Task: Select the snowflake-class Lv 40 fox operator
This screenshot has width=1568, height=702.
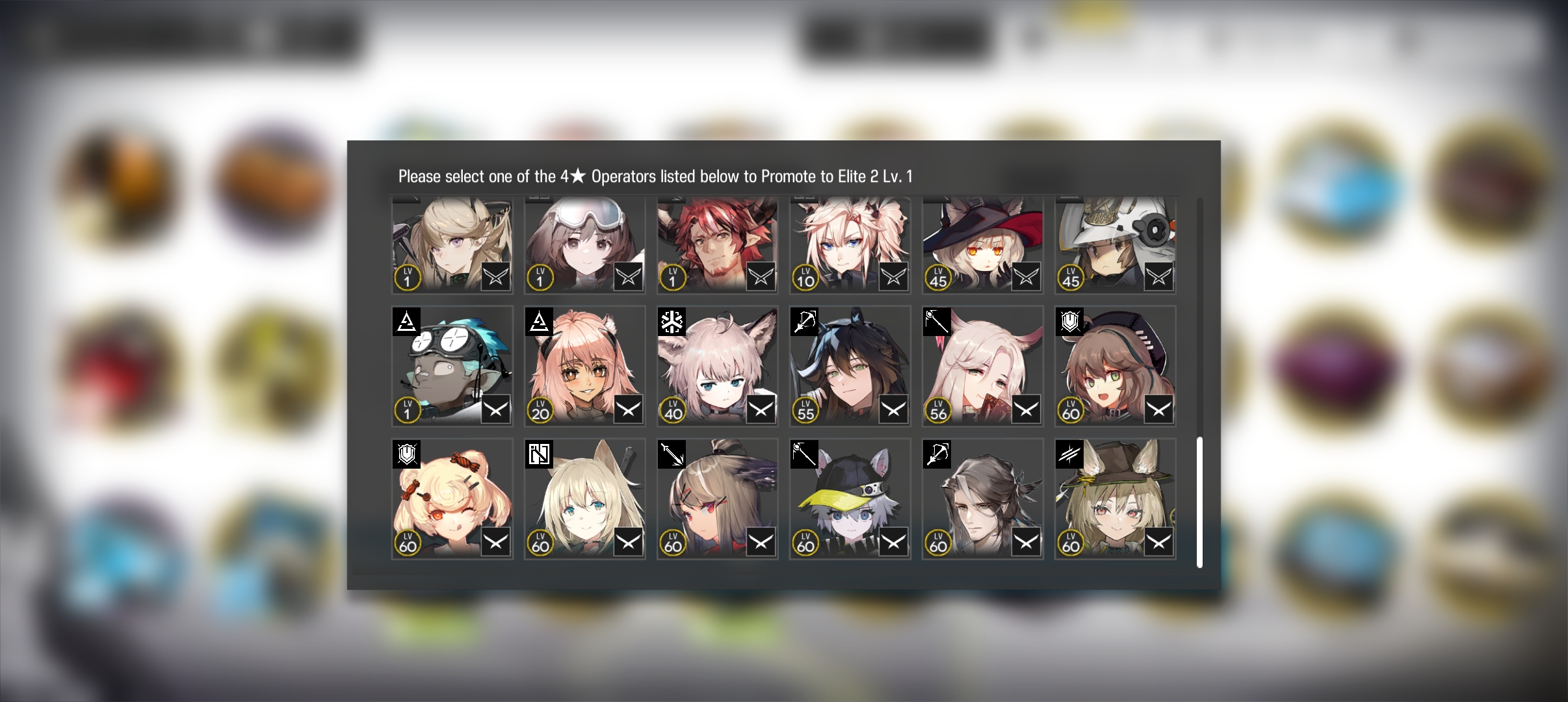Action: [x=718, y=366]
